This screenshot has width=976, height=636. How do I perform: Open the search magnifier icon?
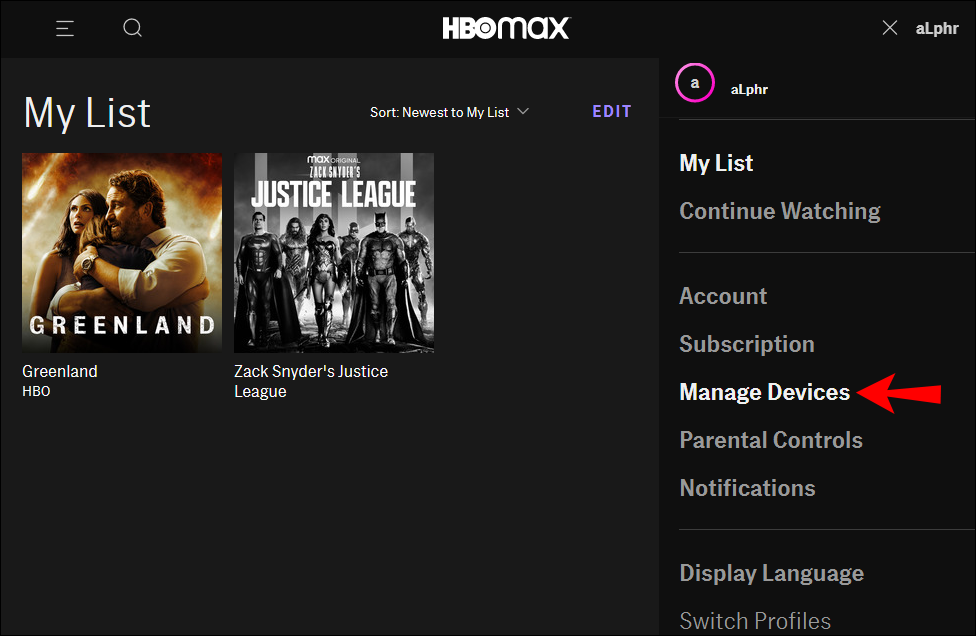point(133,28)
